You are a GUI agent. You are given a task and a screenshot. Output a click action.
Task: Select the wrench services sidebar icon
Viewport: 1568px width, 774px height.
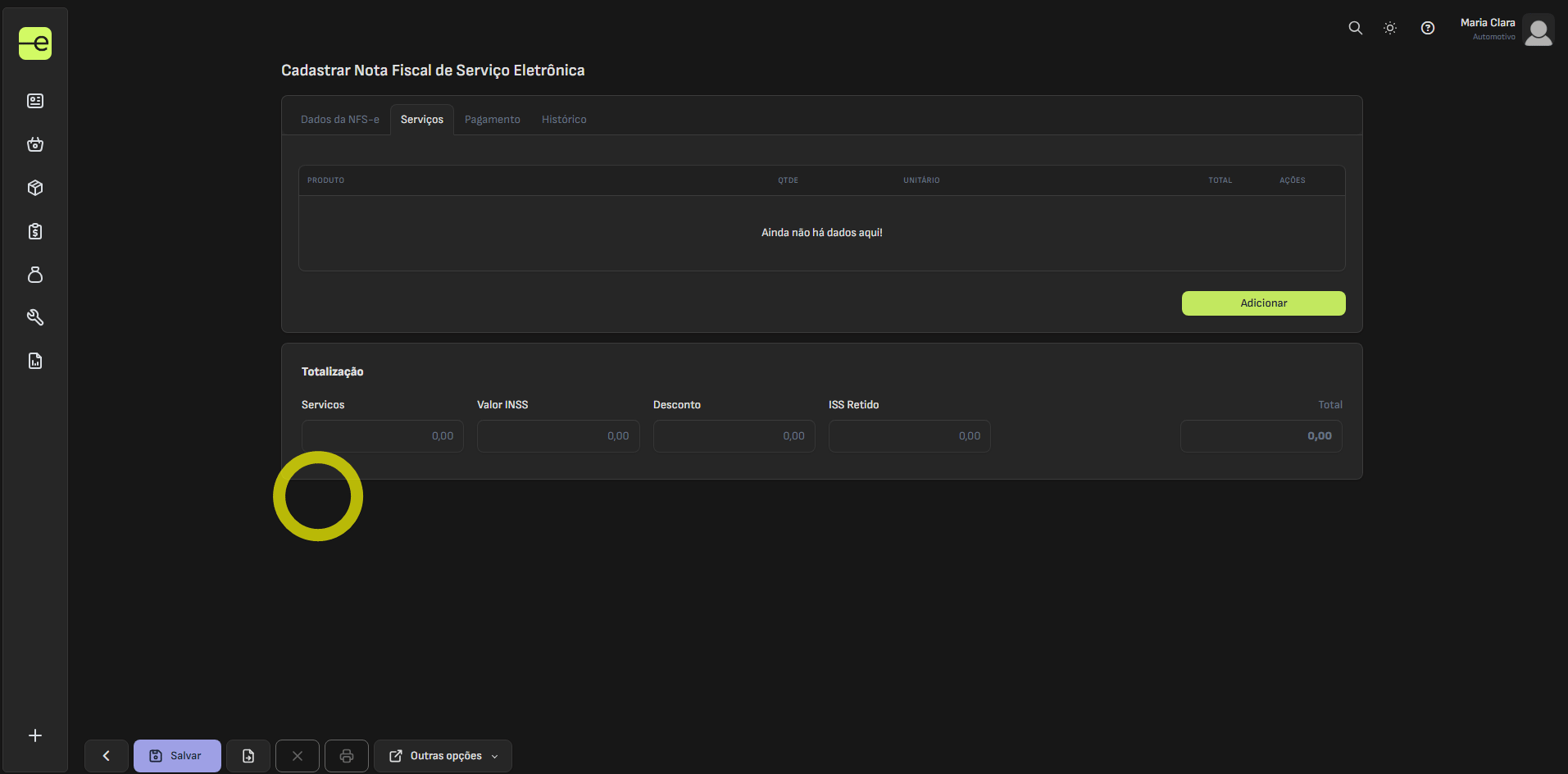[35, 317]
